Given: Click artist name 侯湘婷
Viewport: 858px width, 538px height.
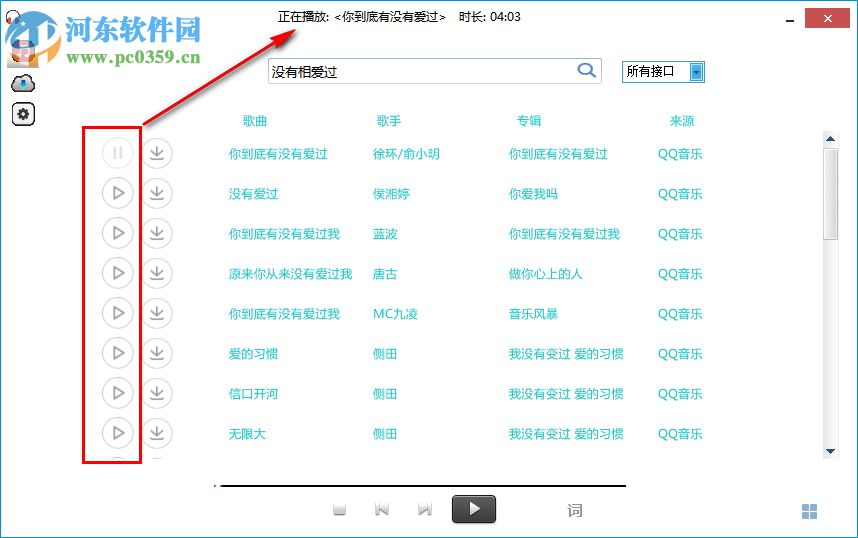Looking at the screenshot, I should pos(391,194).
